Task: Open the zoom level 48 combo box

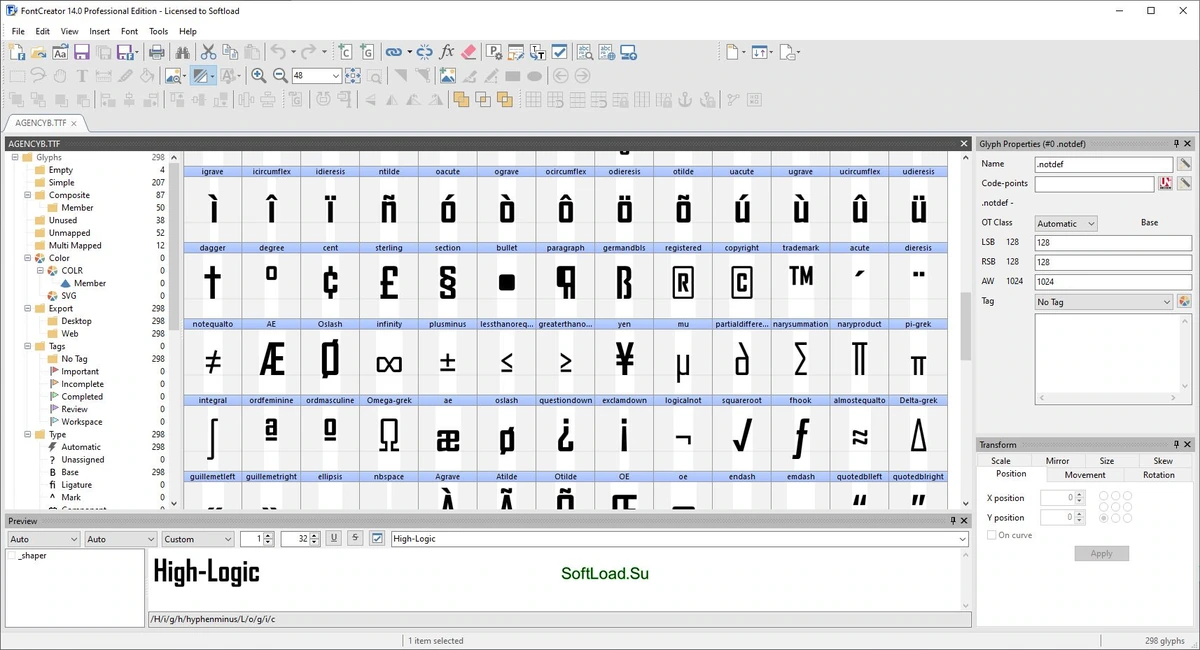Action: pos(316,75)
